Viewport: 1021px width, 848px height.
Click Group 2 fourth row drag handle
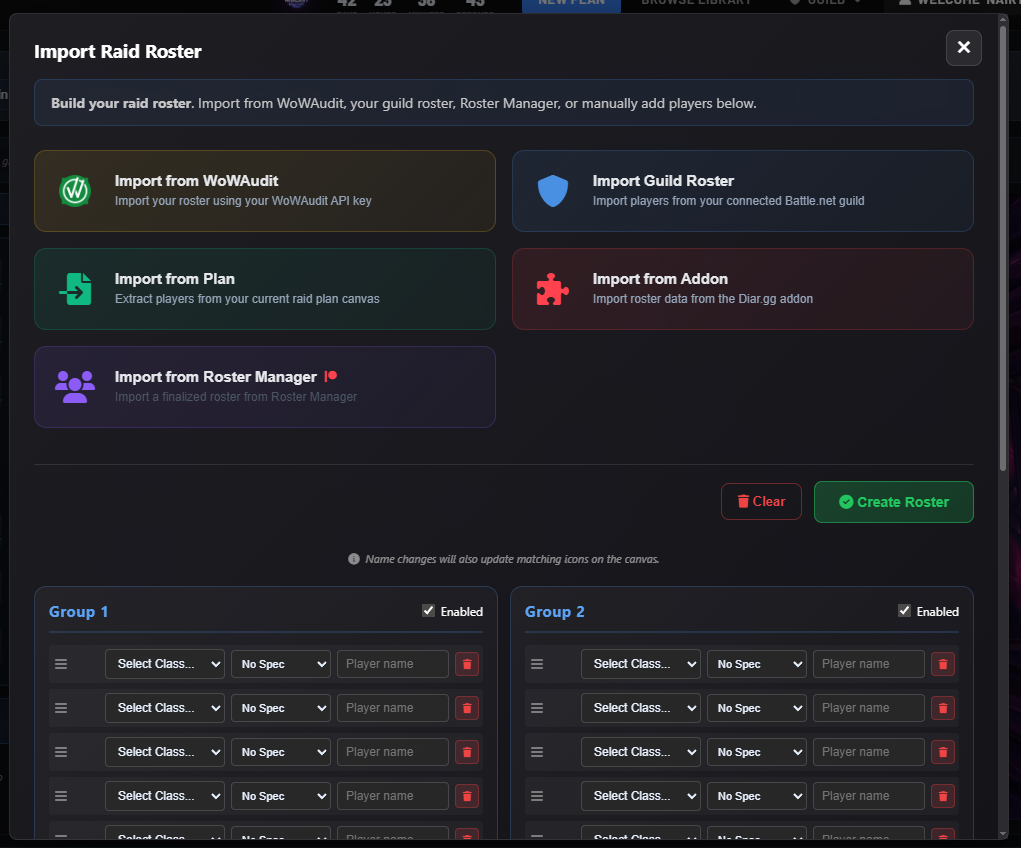537,796
